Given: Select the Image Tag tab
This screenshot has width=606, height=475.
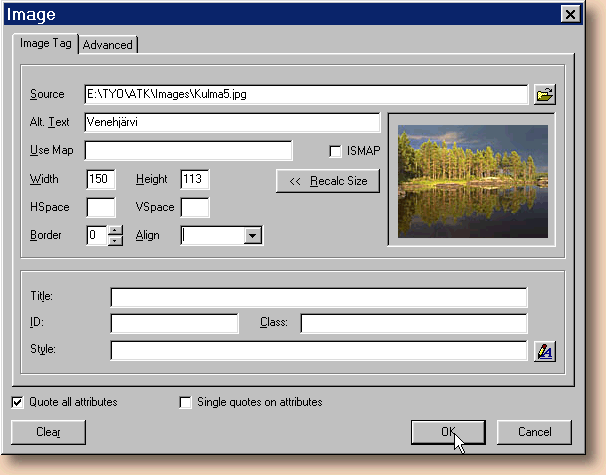Looking at the screenshot, I should 45,44.
